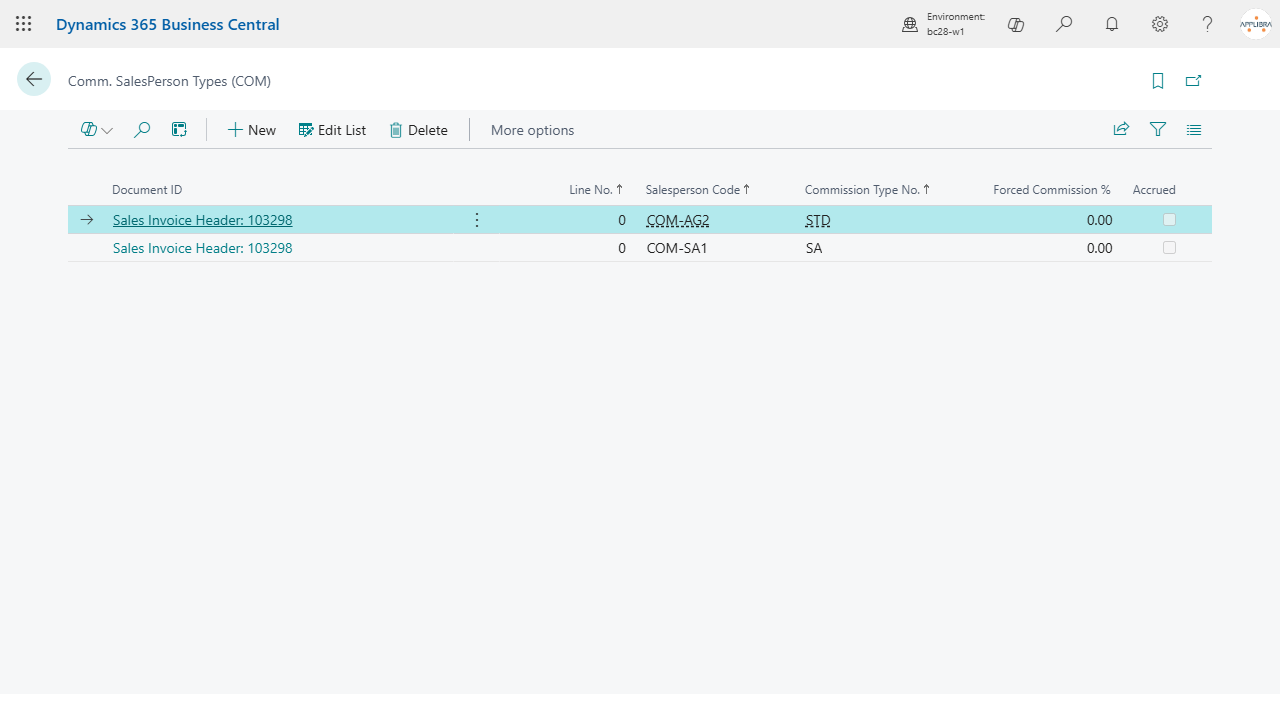
Task: Select the COM-AG2 salesperson code cell
Action: point(678,220)
